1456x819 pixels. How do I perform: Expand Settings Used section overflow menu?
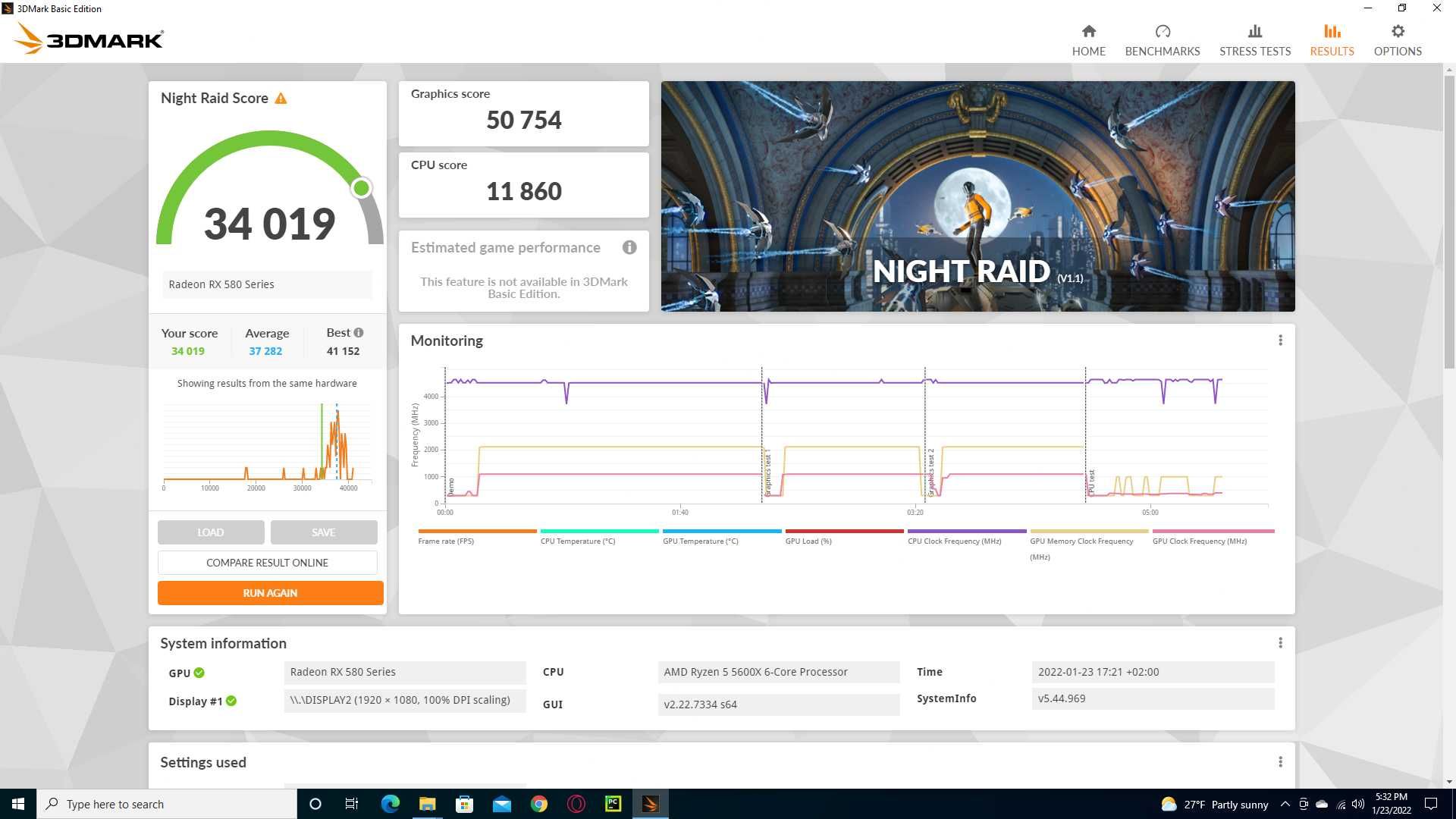[1280, 761]
